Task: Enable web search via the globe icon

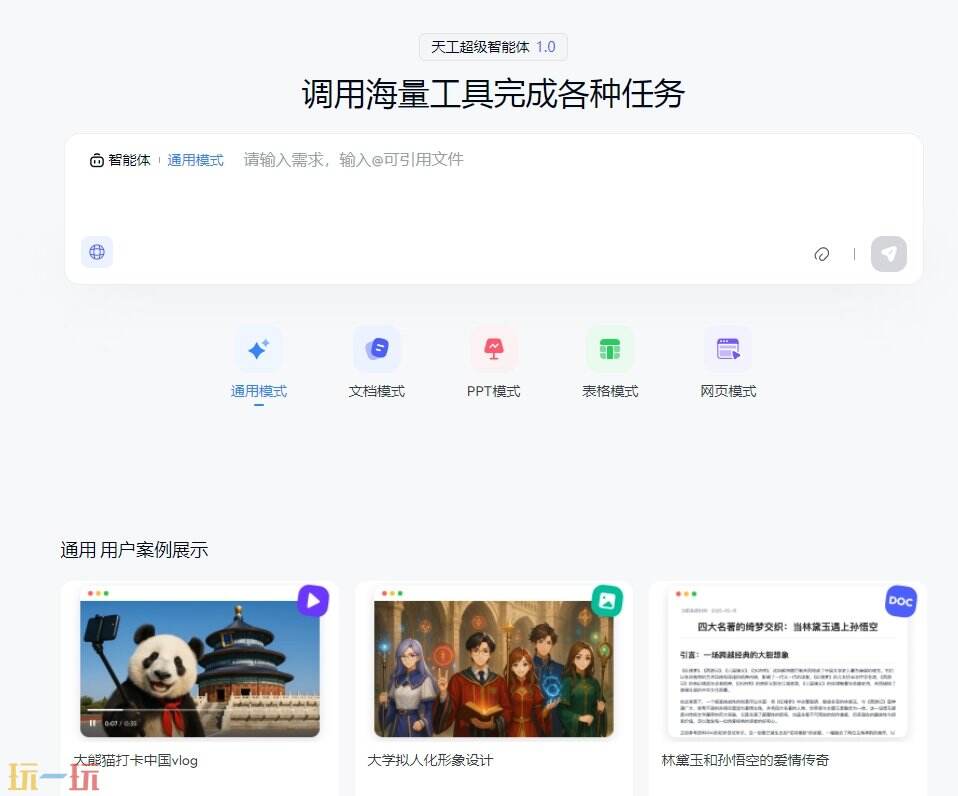Action: pos(96,252)
